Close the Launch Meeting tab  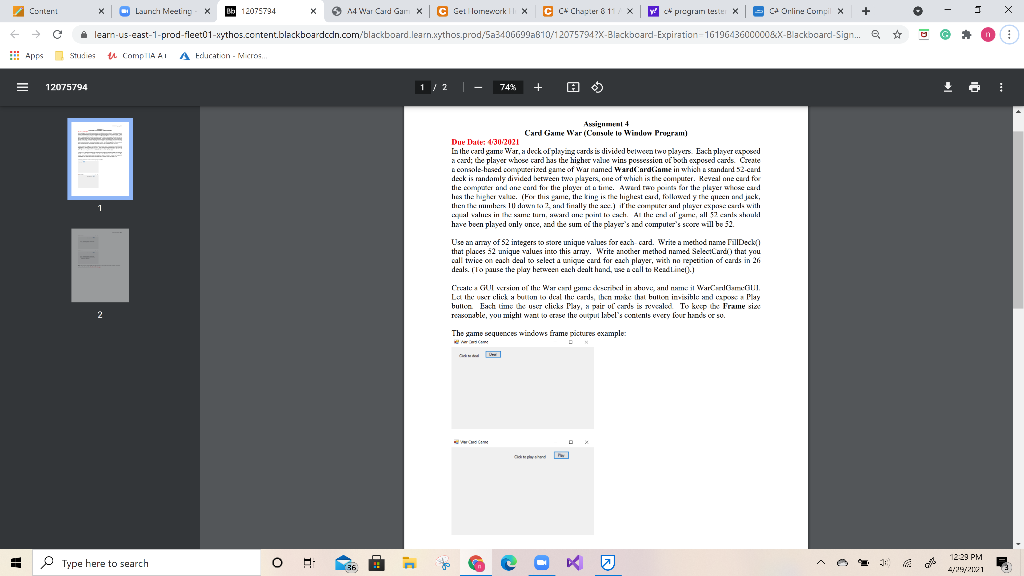207,11
